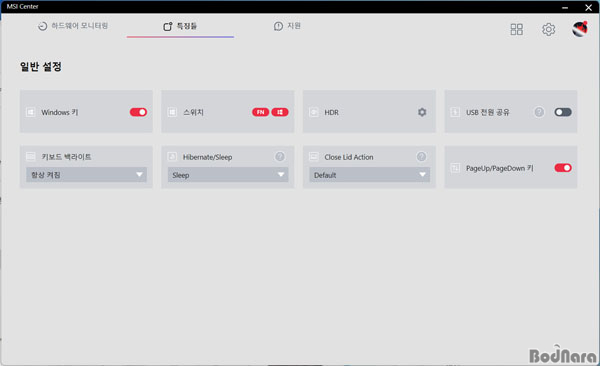Open the 하드웨어 모니터링 tab
This screenshot has width=600, height=366.
(73, 26)
